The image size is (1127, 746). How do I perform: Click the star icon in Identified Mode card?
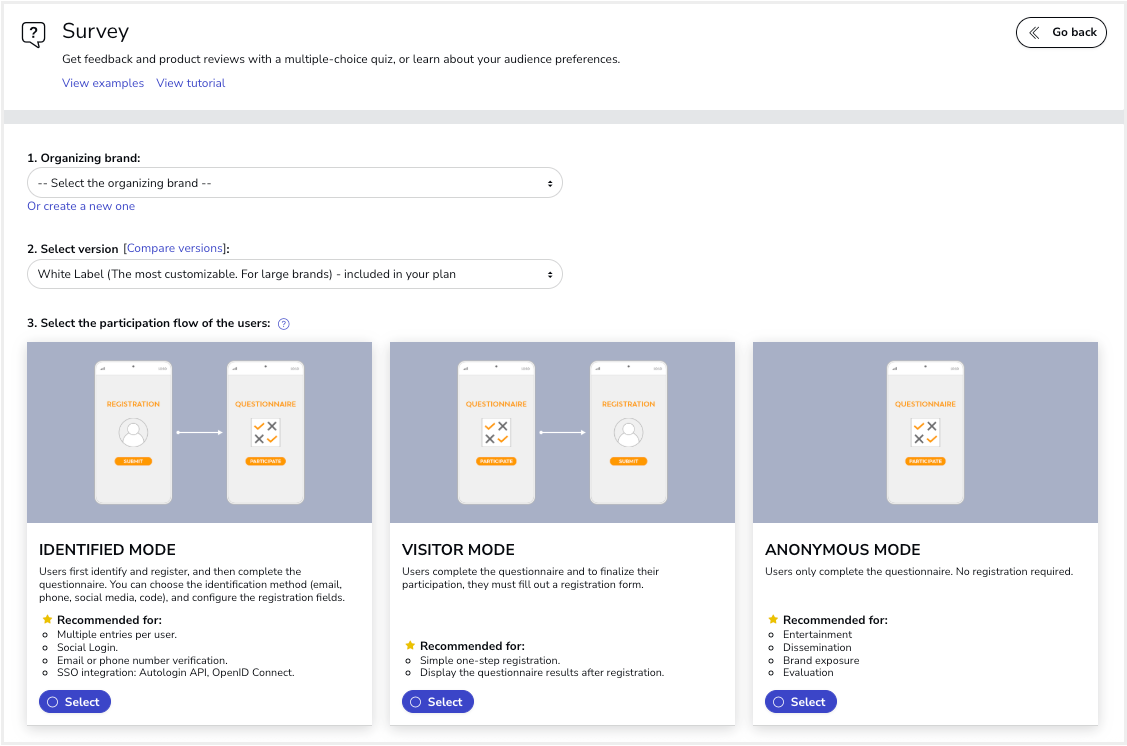[47, 620]
